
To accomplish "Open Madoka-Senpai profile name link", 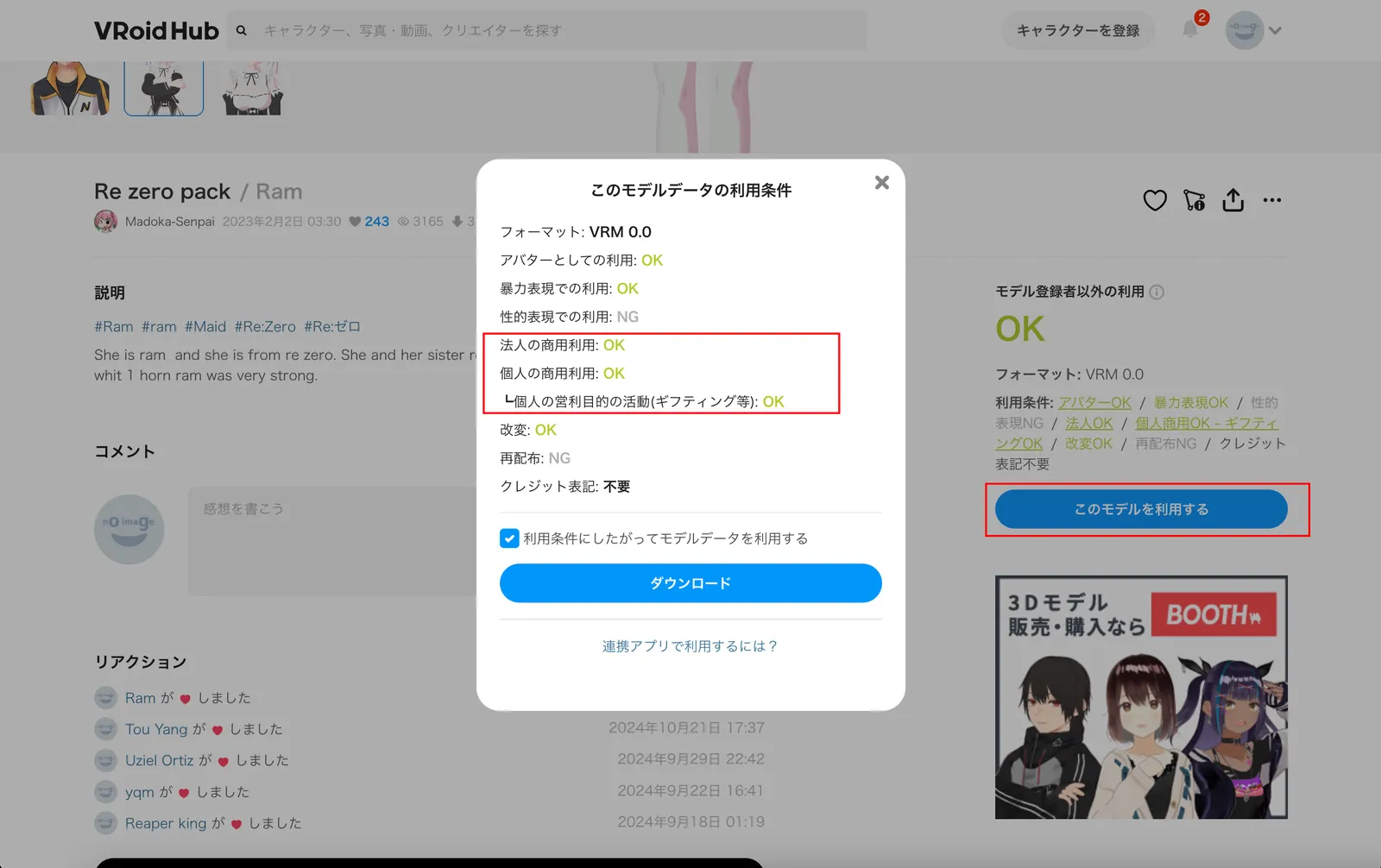I will (x=169, y=222).
